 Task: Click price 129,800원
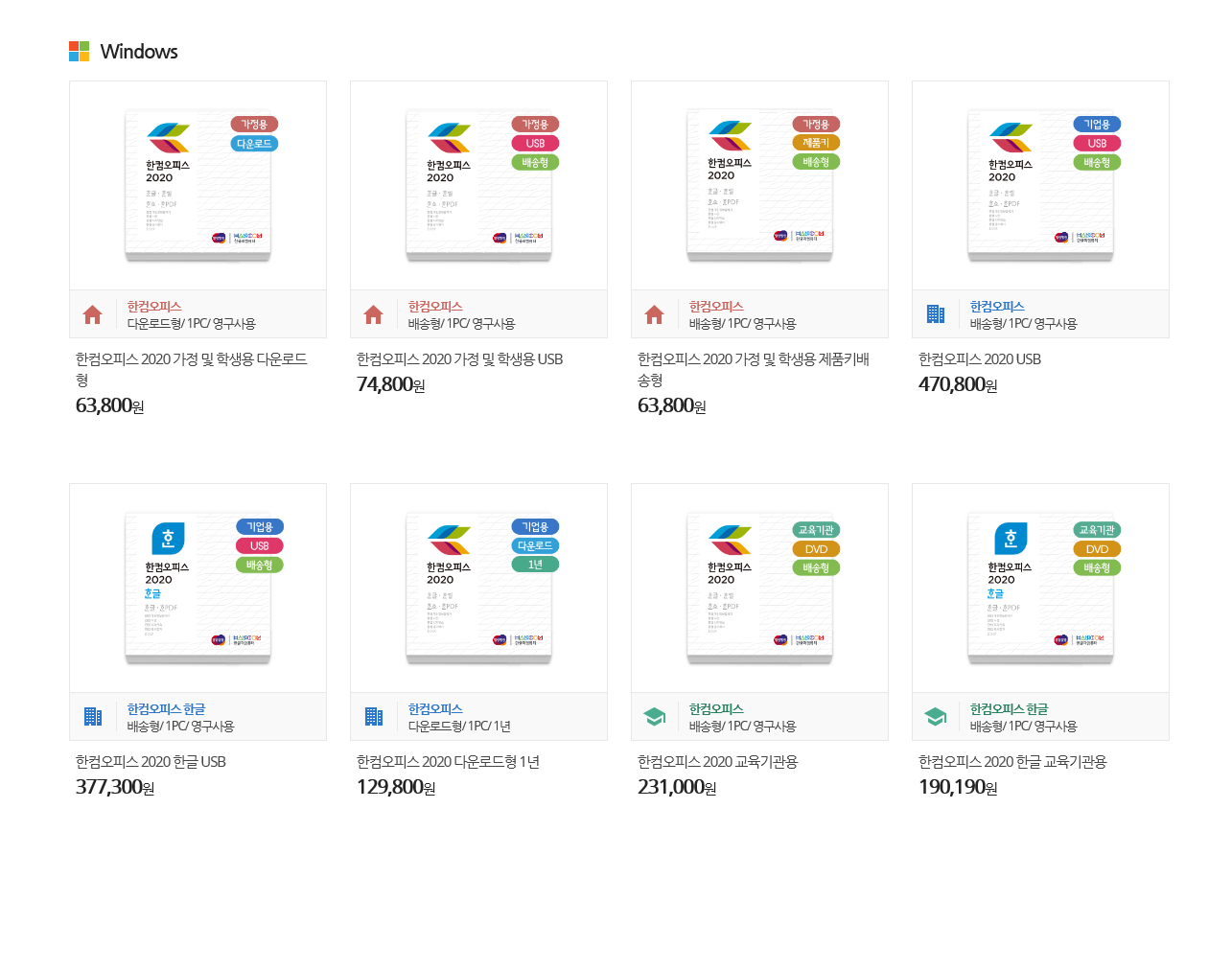click(396, 787)
